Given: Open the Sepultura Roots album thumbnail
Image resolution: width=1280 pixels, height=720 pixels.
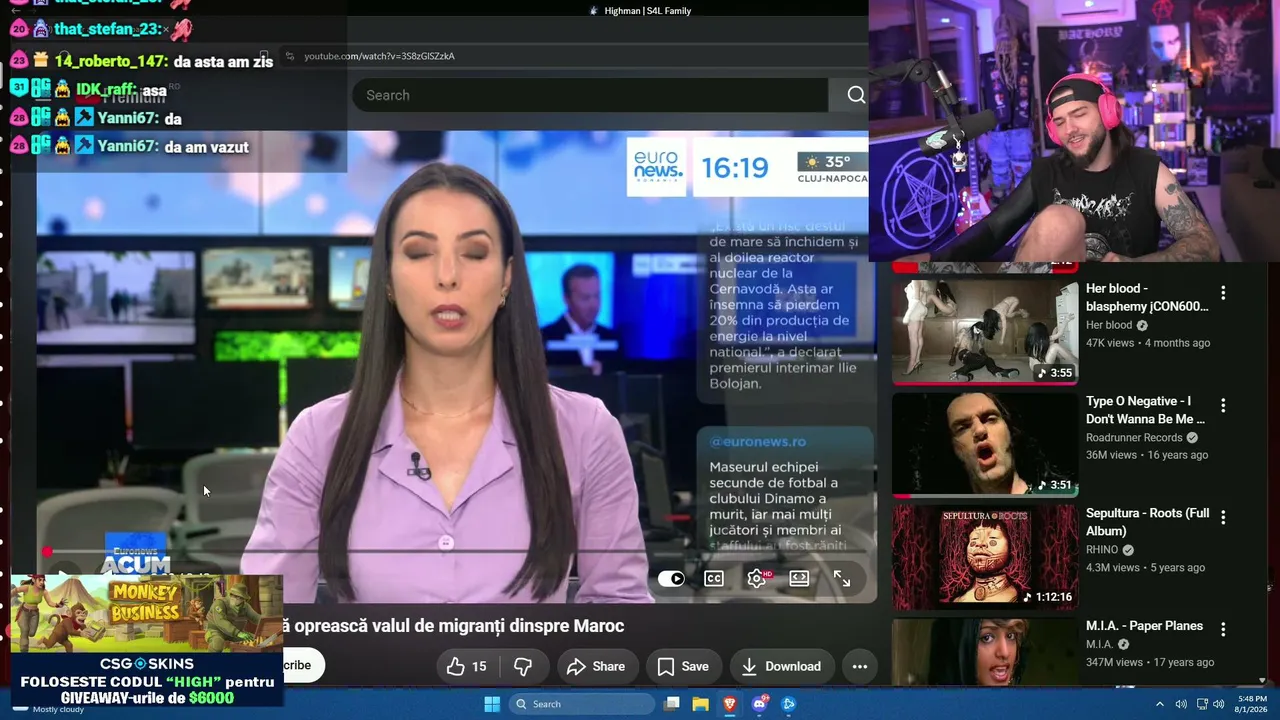Looking at the screenshot, I should [x=985, y=557].
